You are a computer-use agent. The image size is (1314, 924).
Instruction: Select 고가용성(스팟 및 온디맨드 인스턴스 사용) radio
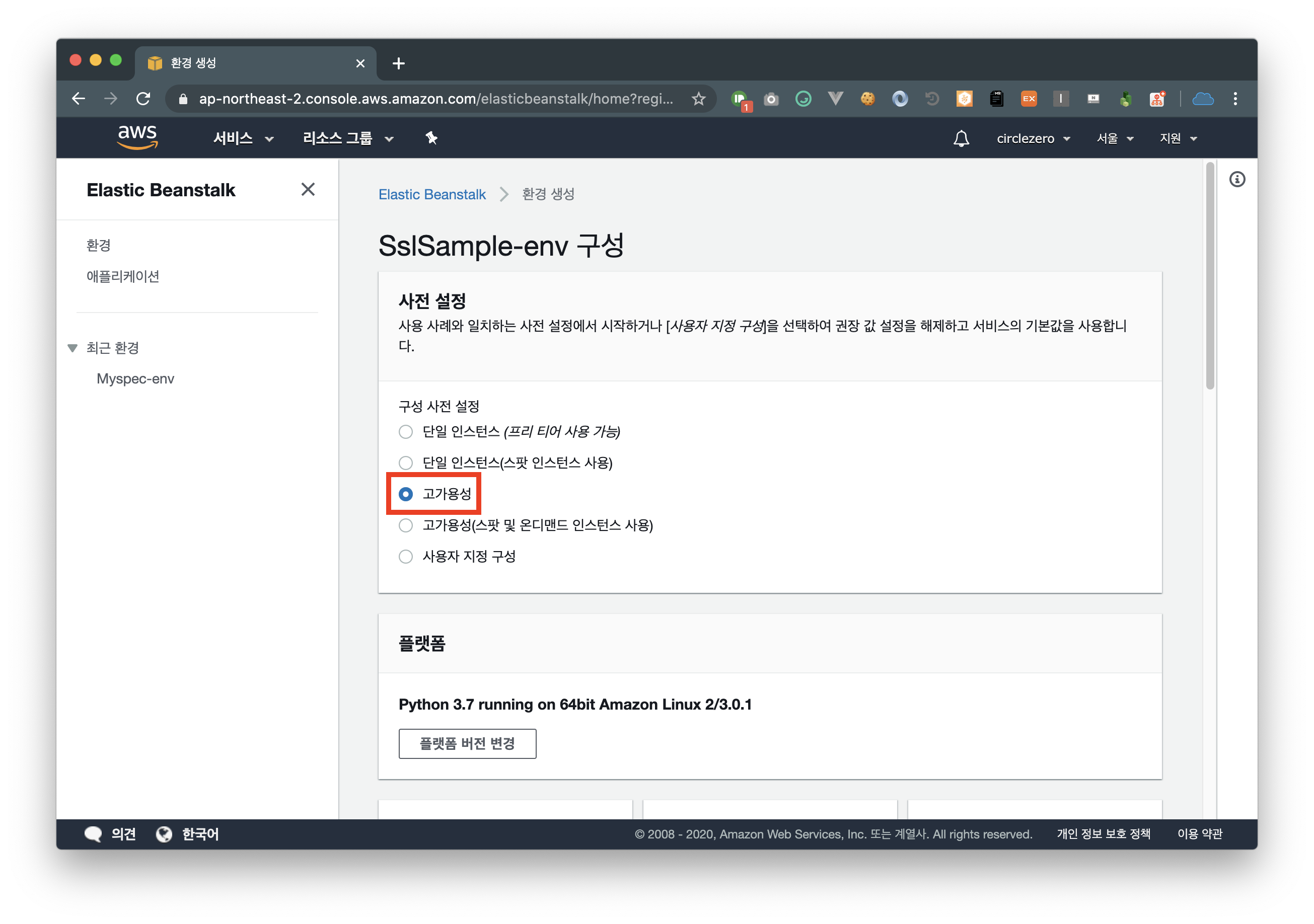pos(406,525)
